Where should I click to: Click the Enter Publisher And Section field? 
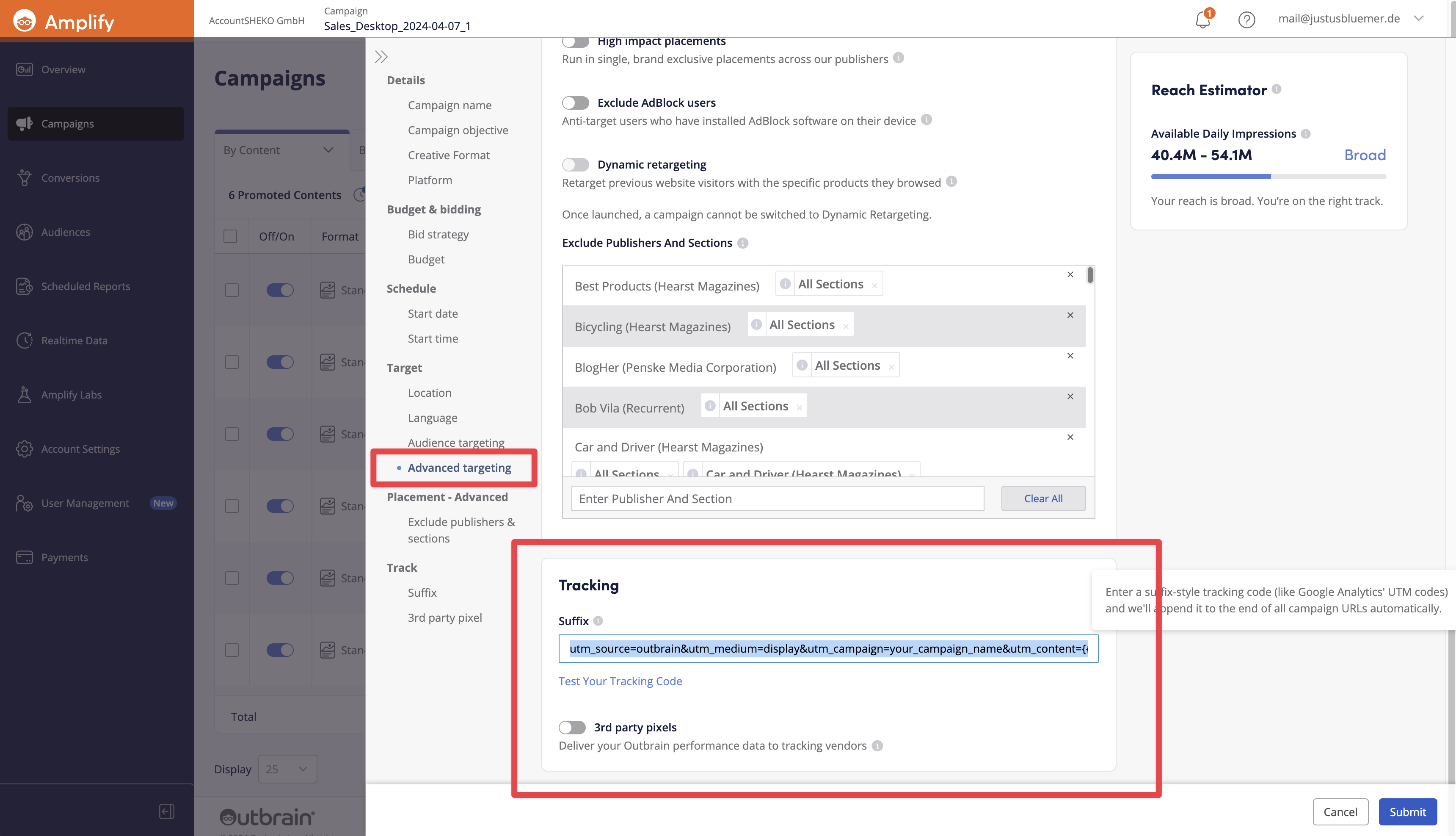[778, 498]
